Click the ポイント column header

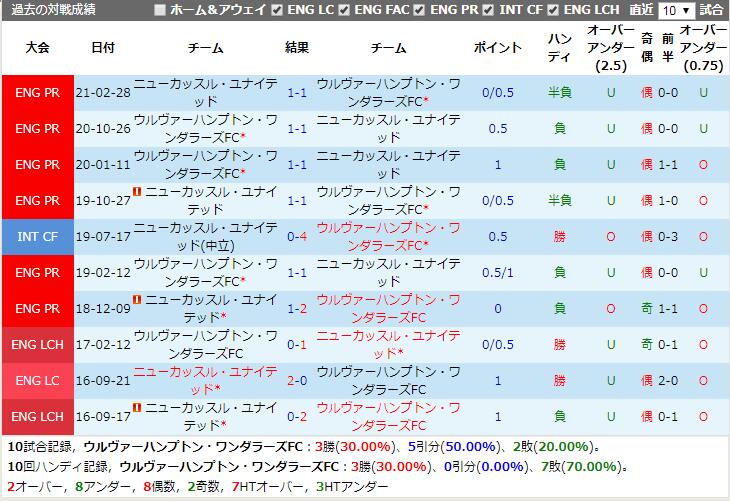point(498,47)
